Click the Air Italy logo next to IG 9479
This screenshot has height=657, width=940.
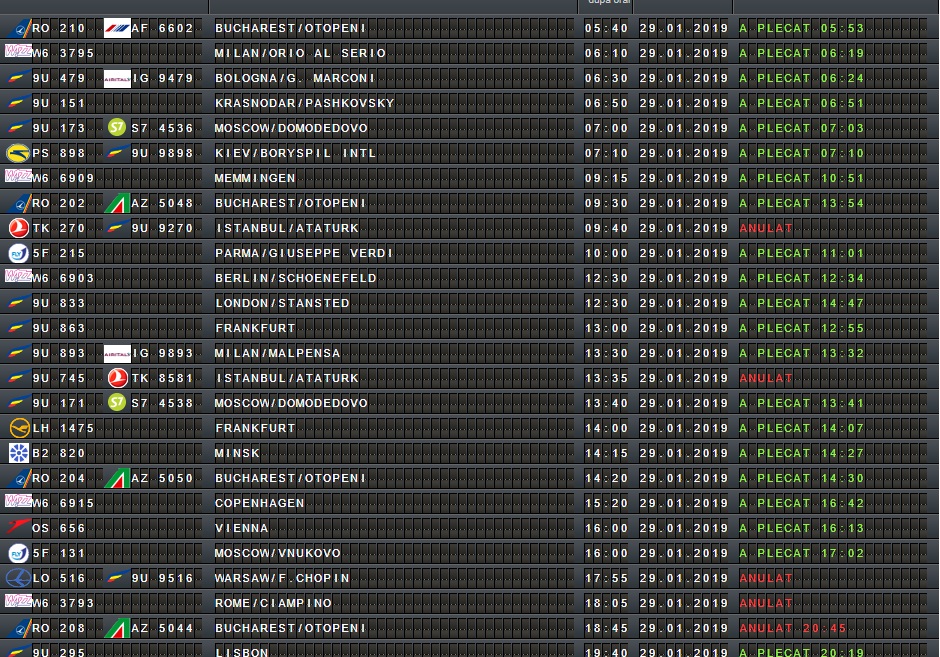(117, 78)
